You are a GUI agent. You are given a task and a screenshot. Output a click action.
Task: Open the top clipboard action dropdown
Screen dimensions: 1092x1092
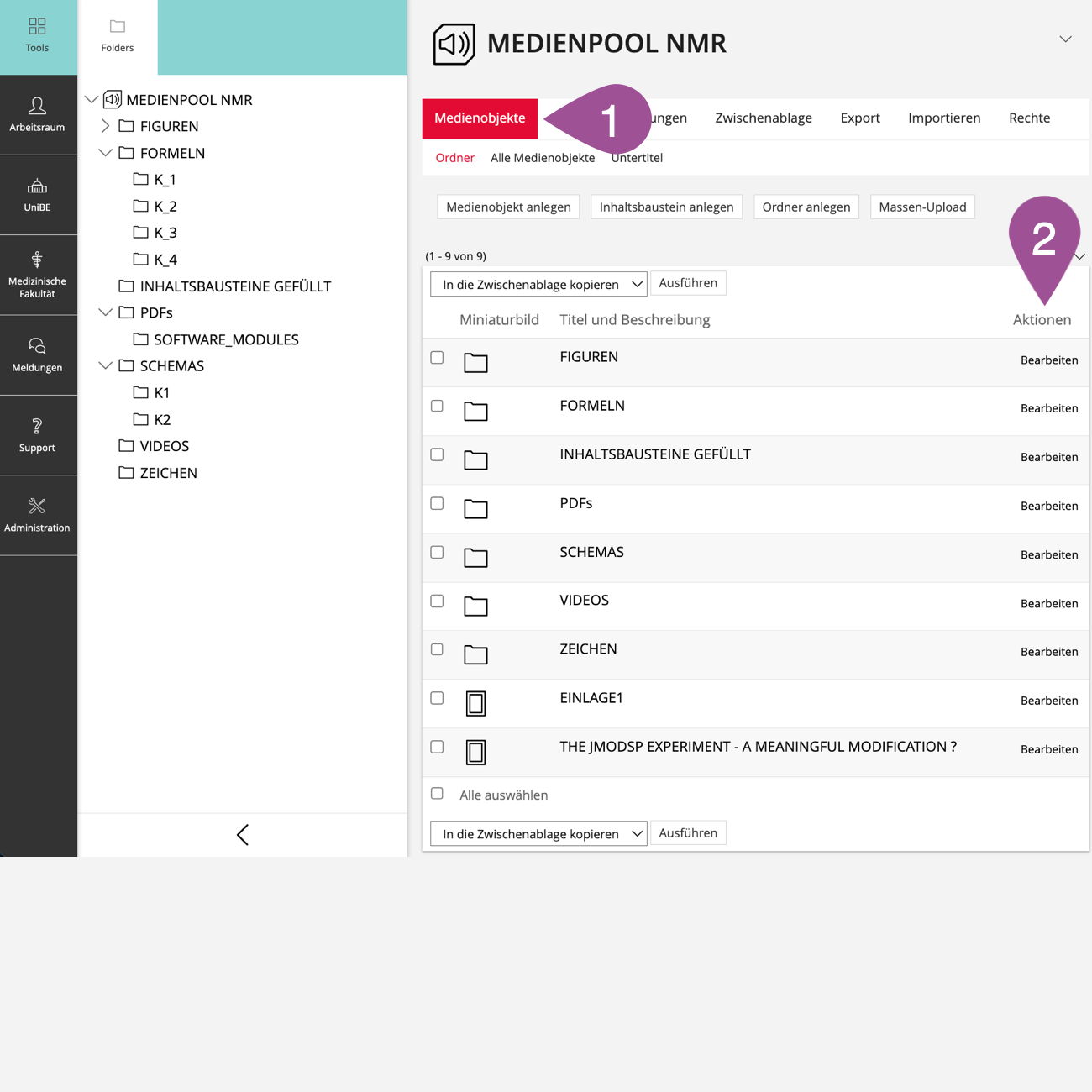538,284
